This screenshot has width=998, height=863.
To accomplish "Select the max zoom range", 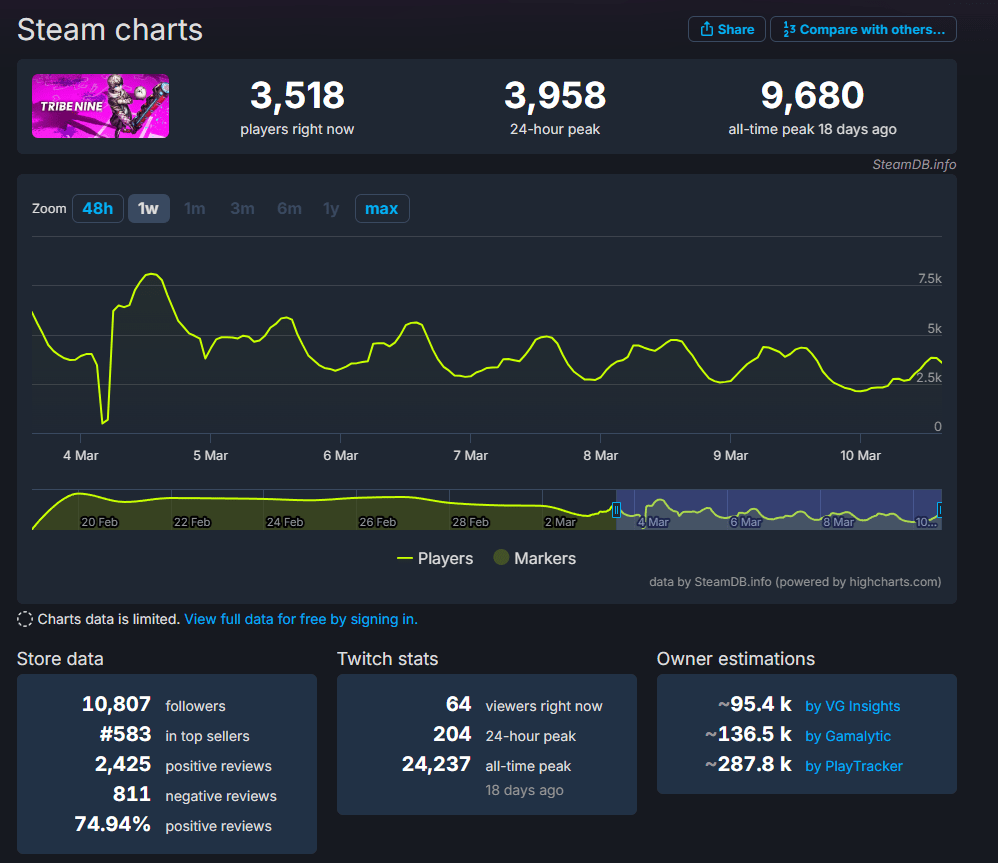I will coord(382,208).
